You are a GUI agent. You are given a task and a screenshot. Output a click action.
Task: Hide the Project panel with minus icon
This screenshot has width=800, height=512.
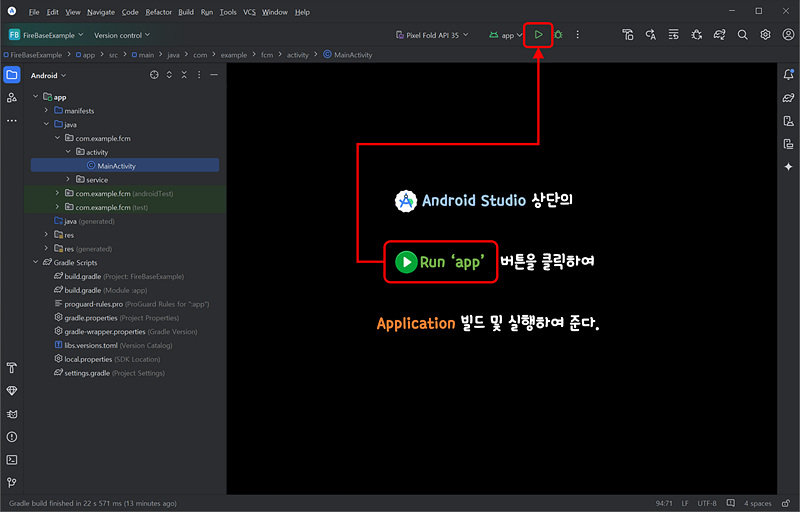[x=214, y=75]
